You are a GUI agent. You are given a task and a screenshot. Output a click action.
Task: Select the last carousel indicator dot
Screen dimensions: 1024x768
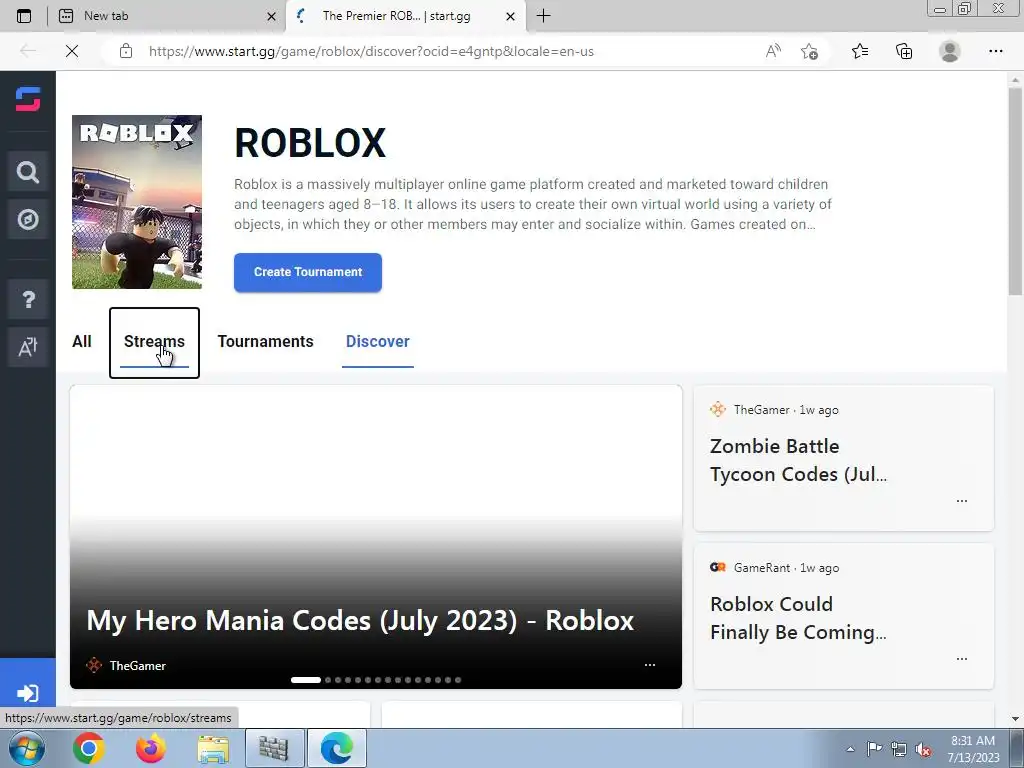click(458, 680)
